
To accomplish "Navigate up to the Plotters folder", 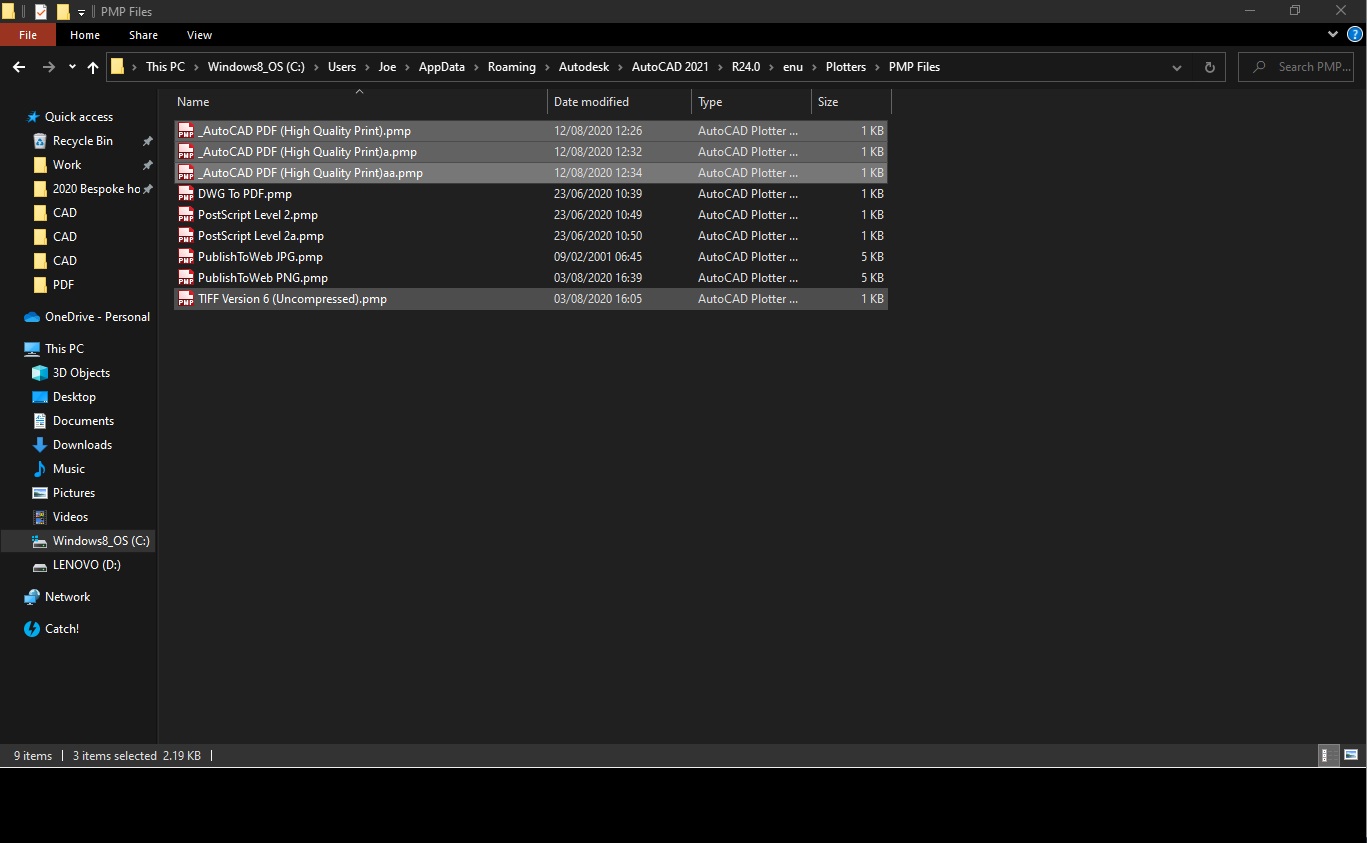I will tap(92, 67).
